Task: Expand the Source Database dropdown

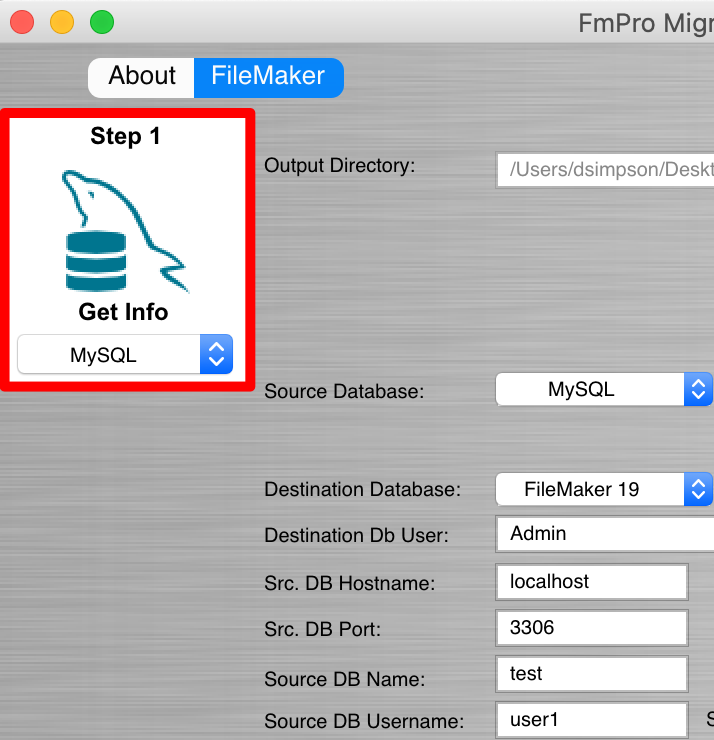Action: (x=603, y=390)
